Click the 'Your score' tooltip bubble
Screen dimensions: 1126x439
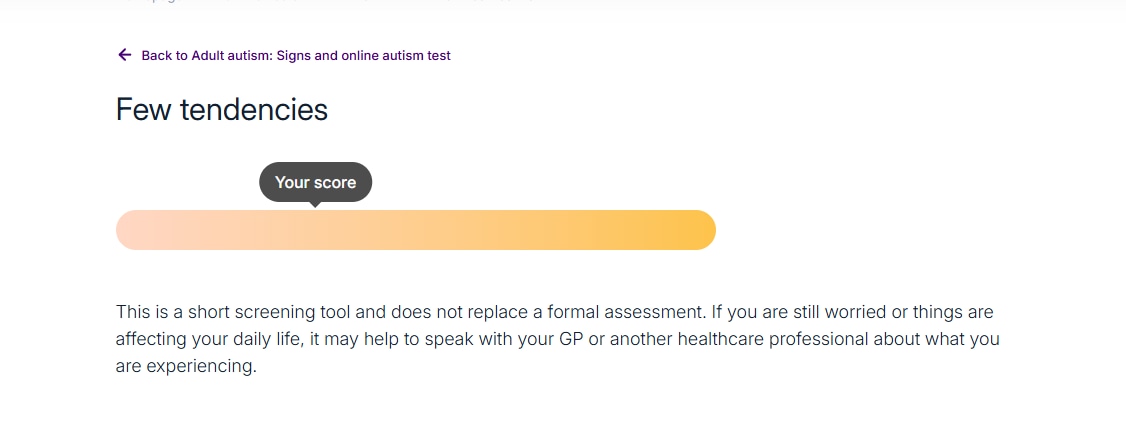coord(315,182)
